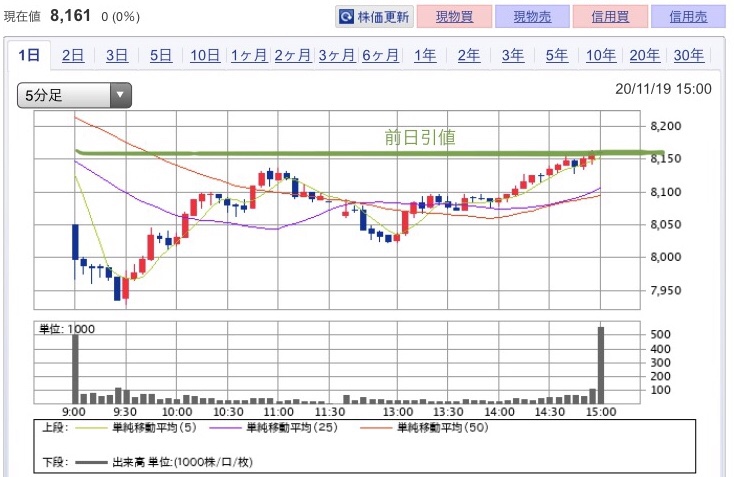Open the 信用買 order link
This screenshot has width=734, height=477.
click(x=610, y=17)
